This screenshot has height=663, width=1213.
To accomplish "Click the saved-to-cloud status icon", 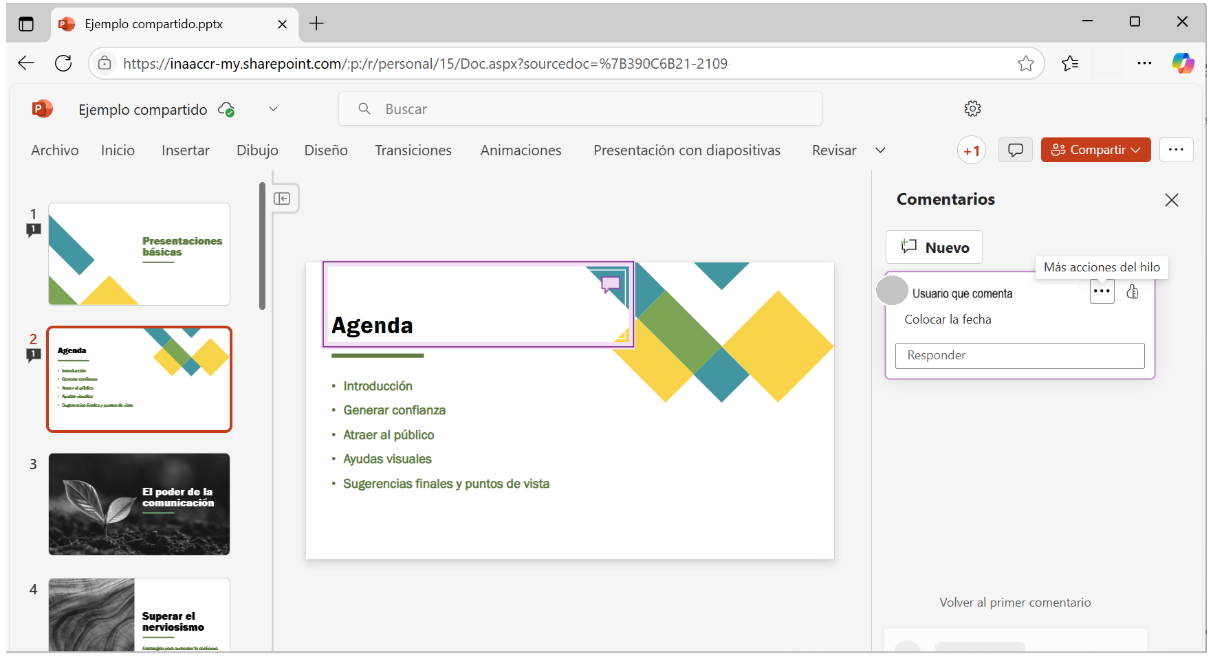I will point(227,110).
